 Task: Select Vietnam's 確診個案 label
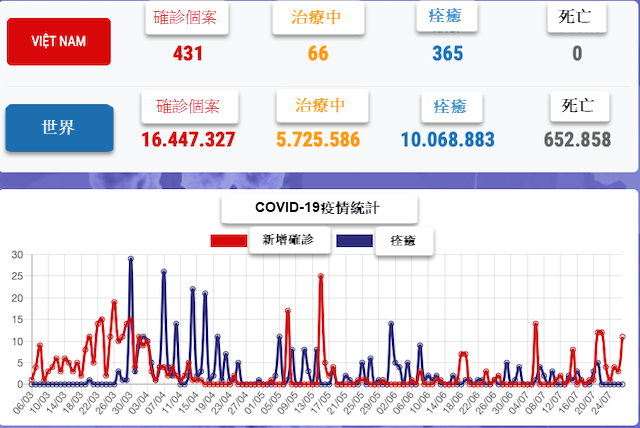point(189,17)
